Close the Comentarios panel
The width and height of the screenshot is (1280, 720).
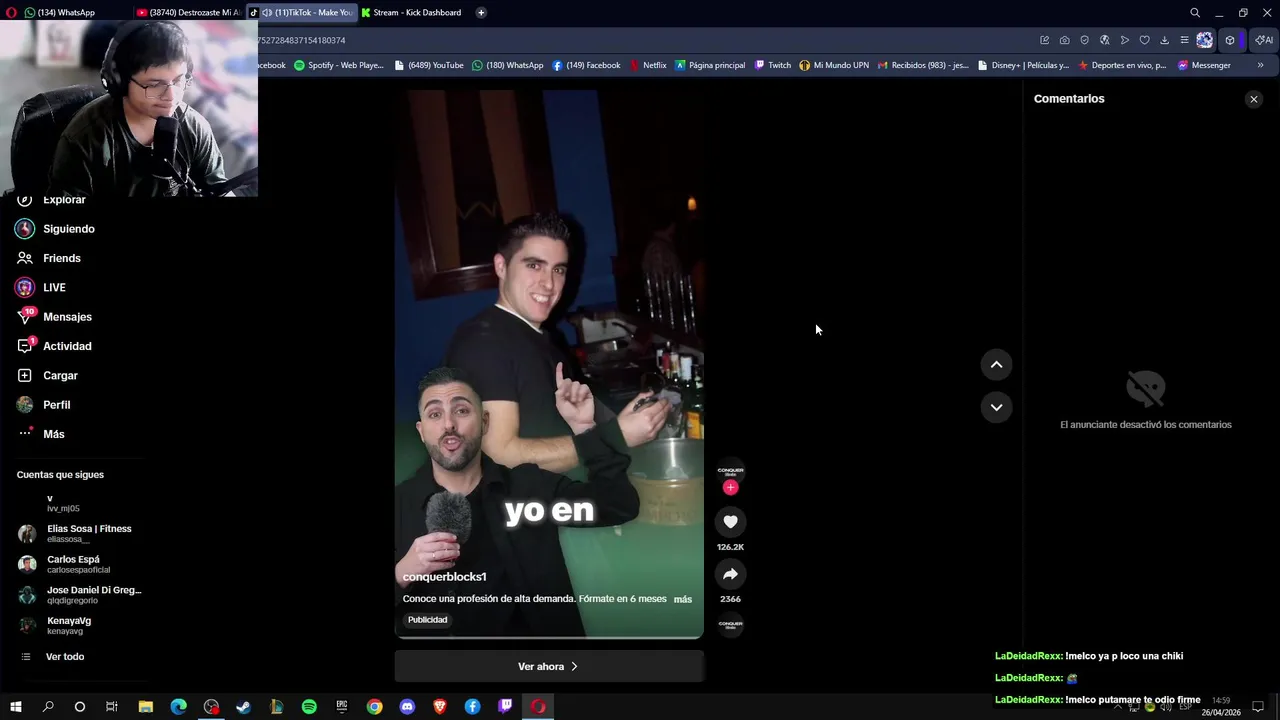click(x=1253, y=99)
